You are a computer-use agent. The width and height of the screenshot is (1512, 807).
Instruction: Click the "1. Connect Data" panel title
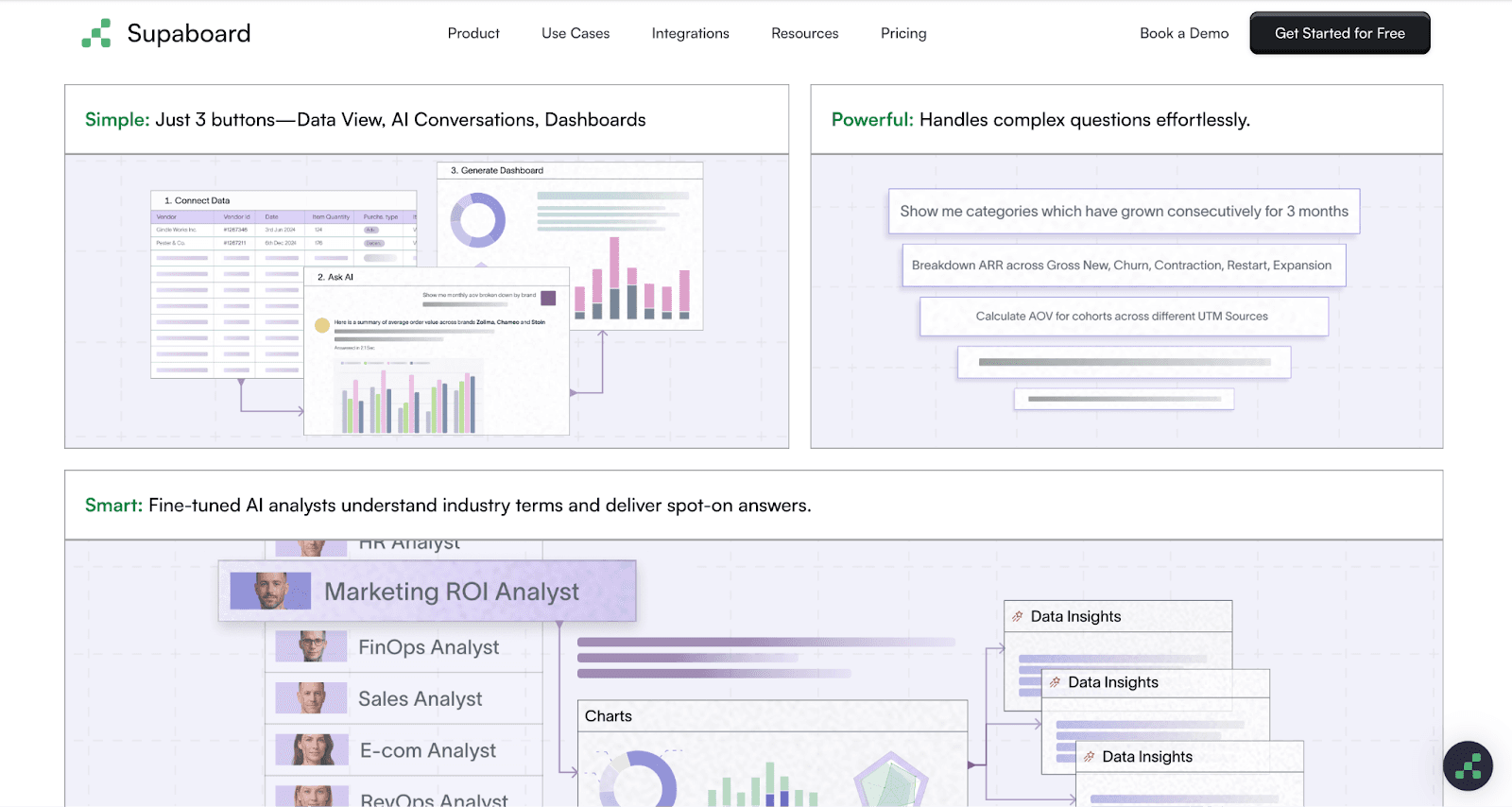198,200
